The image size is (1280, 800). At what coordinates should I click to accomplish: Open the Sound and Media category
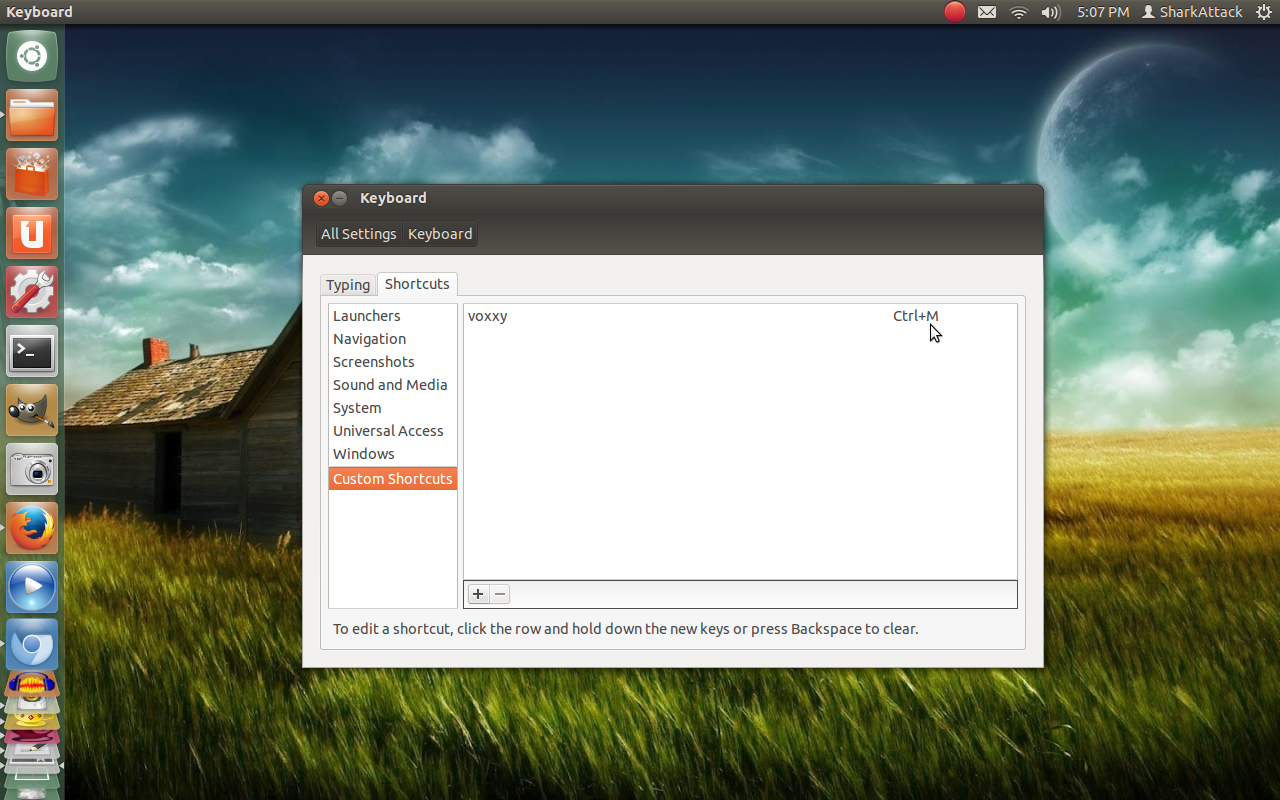click(393, 385)
